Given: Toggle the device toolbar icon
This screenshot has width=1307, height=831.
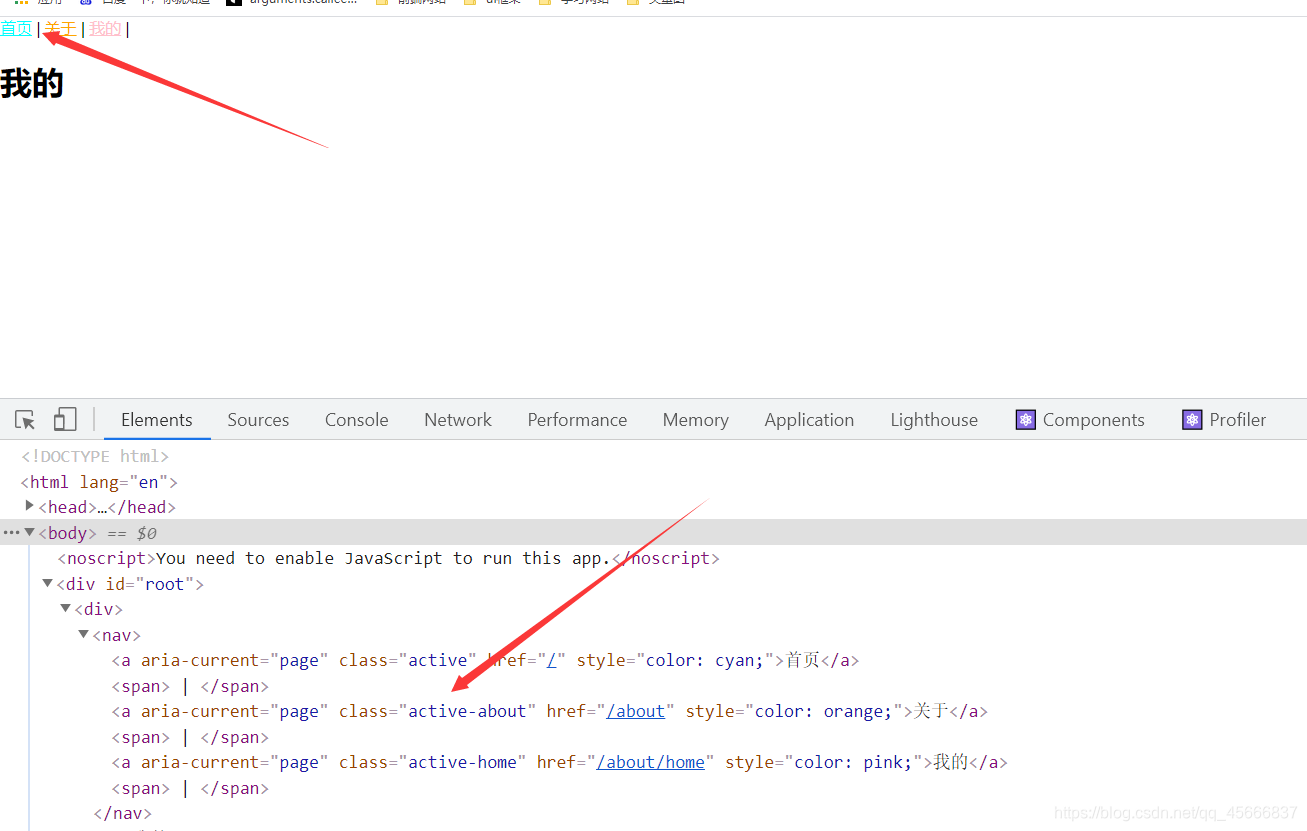Looking at the screenshot, I should [65, 419].
